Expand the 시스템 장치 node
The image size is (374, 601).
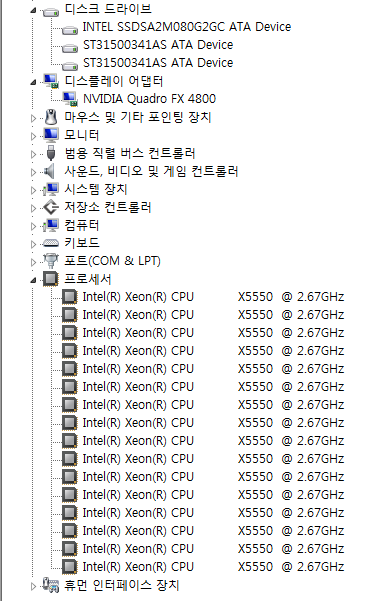pos(34,190)
